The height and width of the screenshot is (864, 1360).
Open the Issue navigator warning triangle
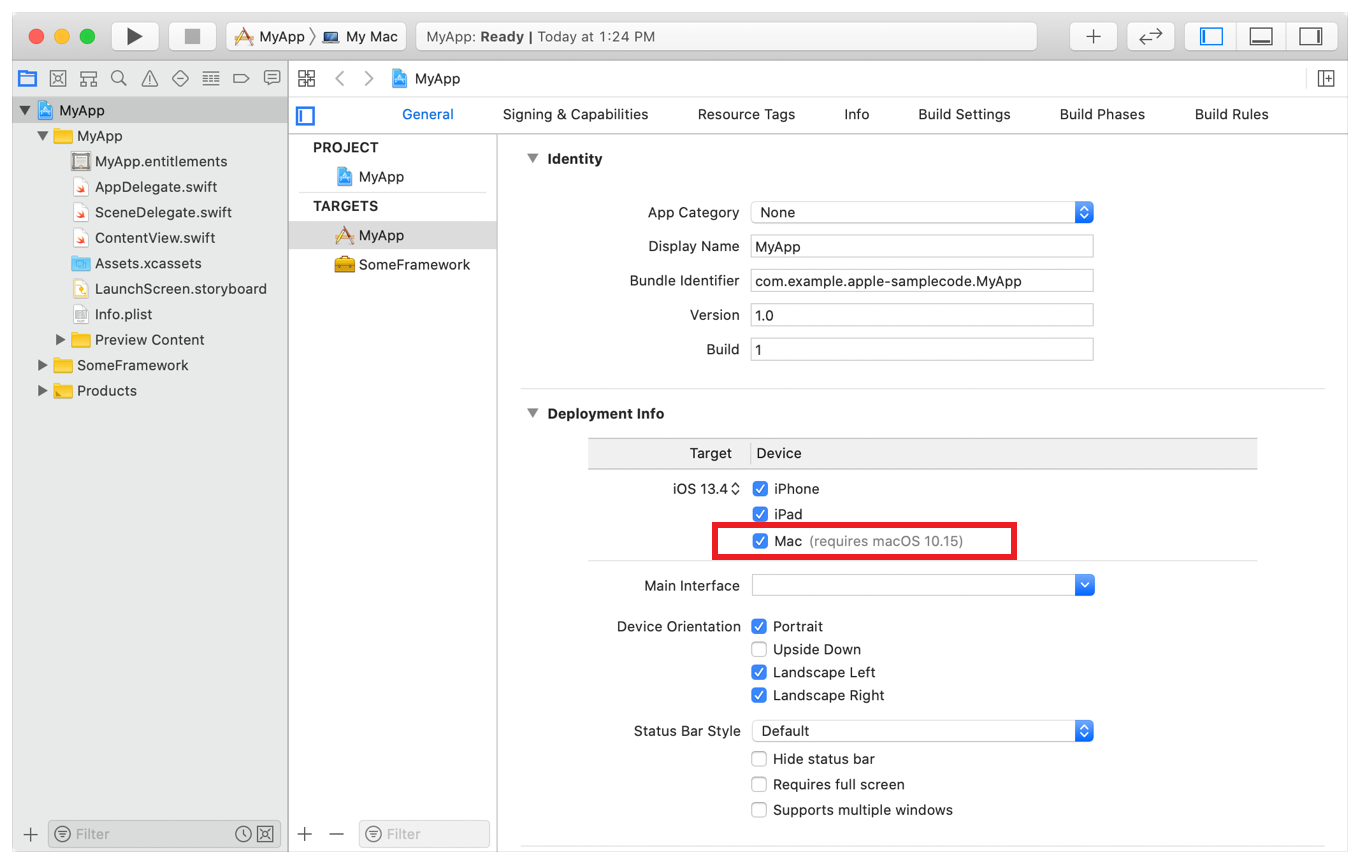149,78
